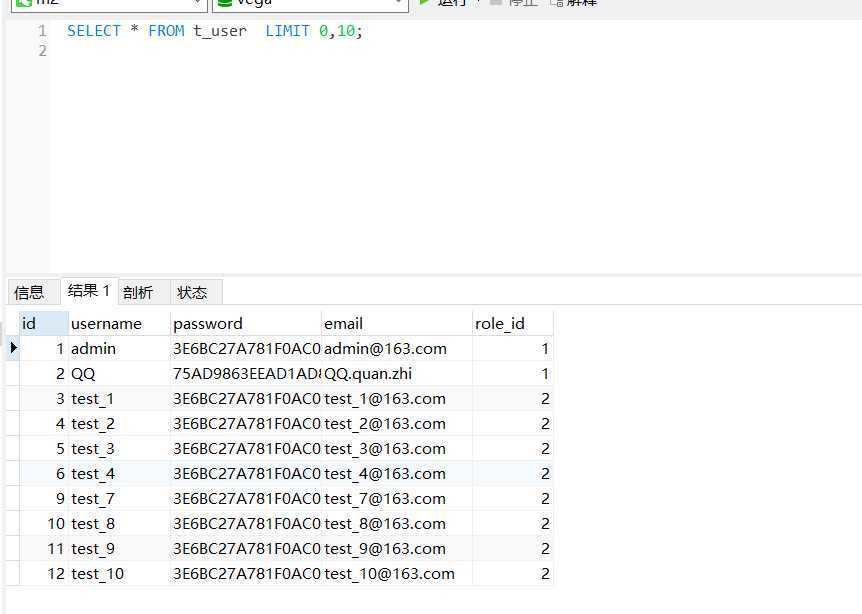Screen dimensions: 862x614
Task: Select the test_2 username cell
Action: click(119, 424)
